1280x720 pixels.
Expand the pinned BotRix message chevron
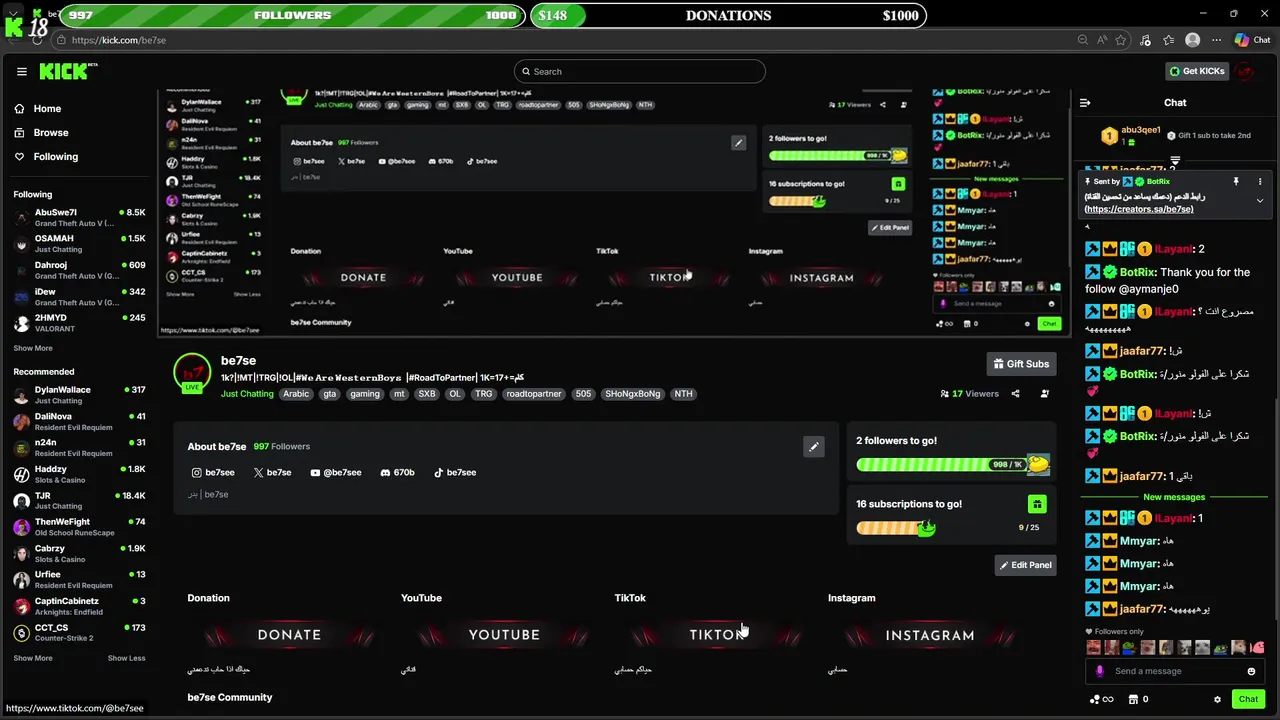pos(1260,201)
